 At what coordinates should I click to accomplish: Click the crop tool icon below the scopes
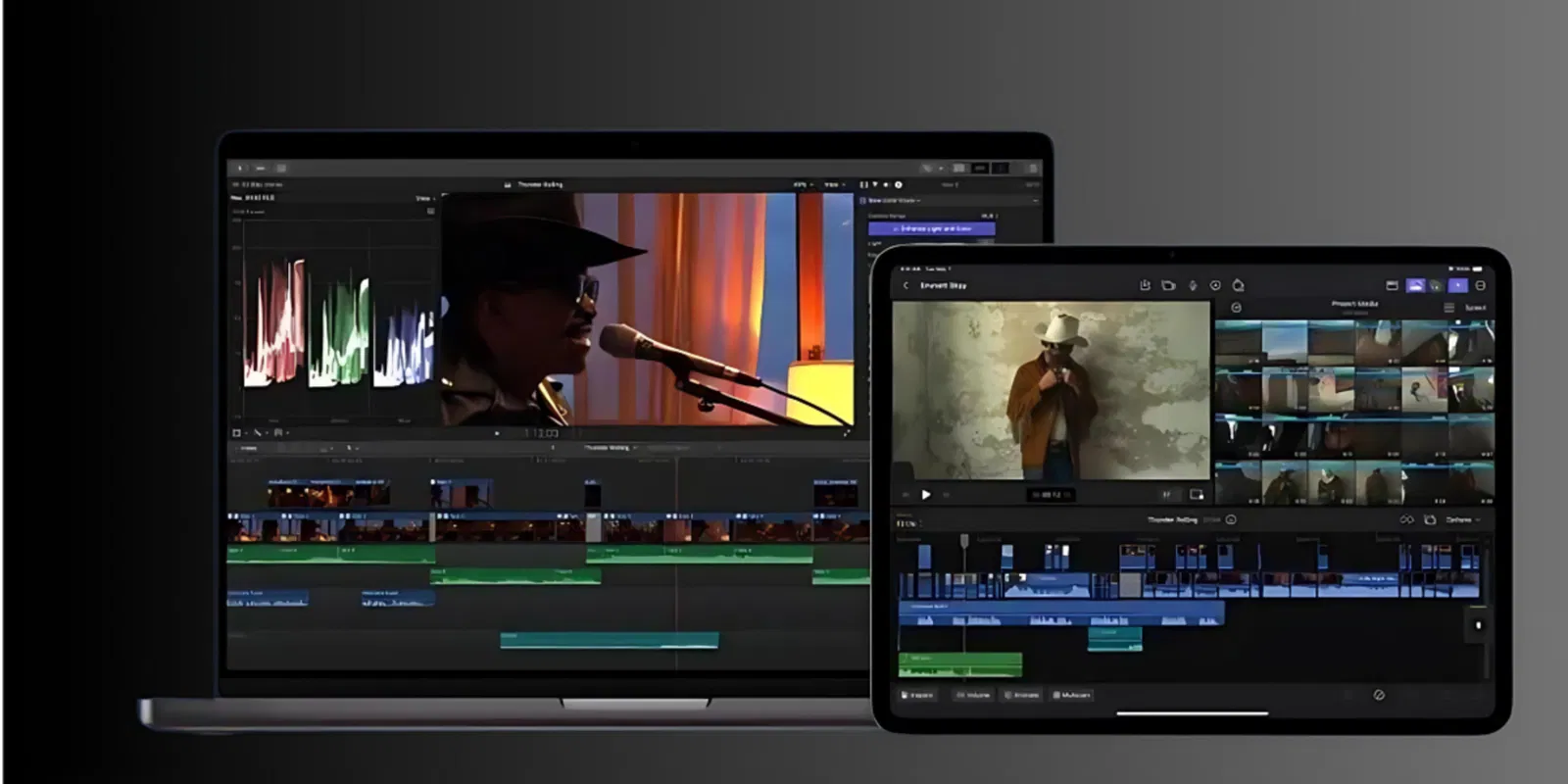point(237,432)
